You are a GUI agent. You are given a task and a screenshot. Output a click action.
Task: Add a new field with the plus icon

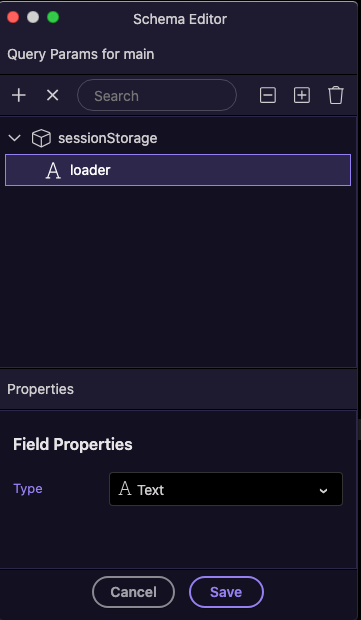point(19,95)
